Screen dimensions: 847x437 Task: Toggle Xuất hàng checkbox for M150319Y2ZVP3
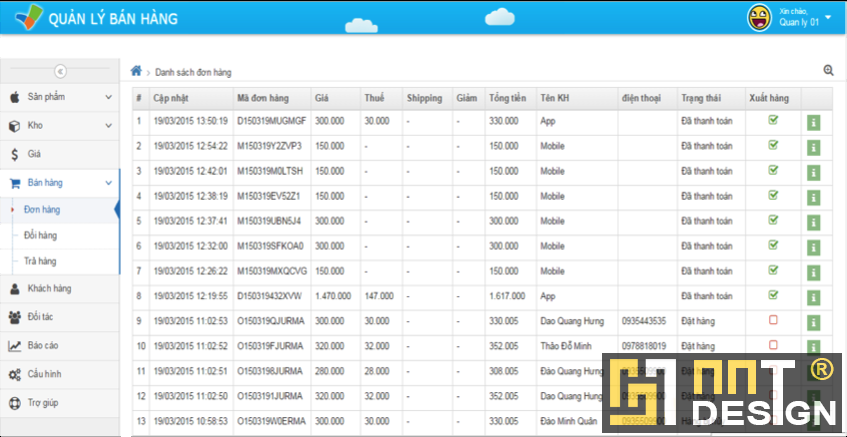pyautogui.click(x=773, y=145)
